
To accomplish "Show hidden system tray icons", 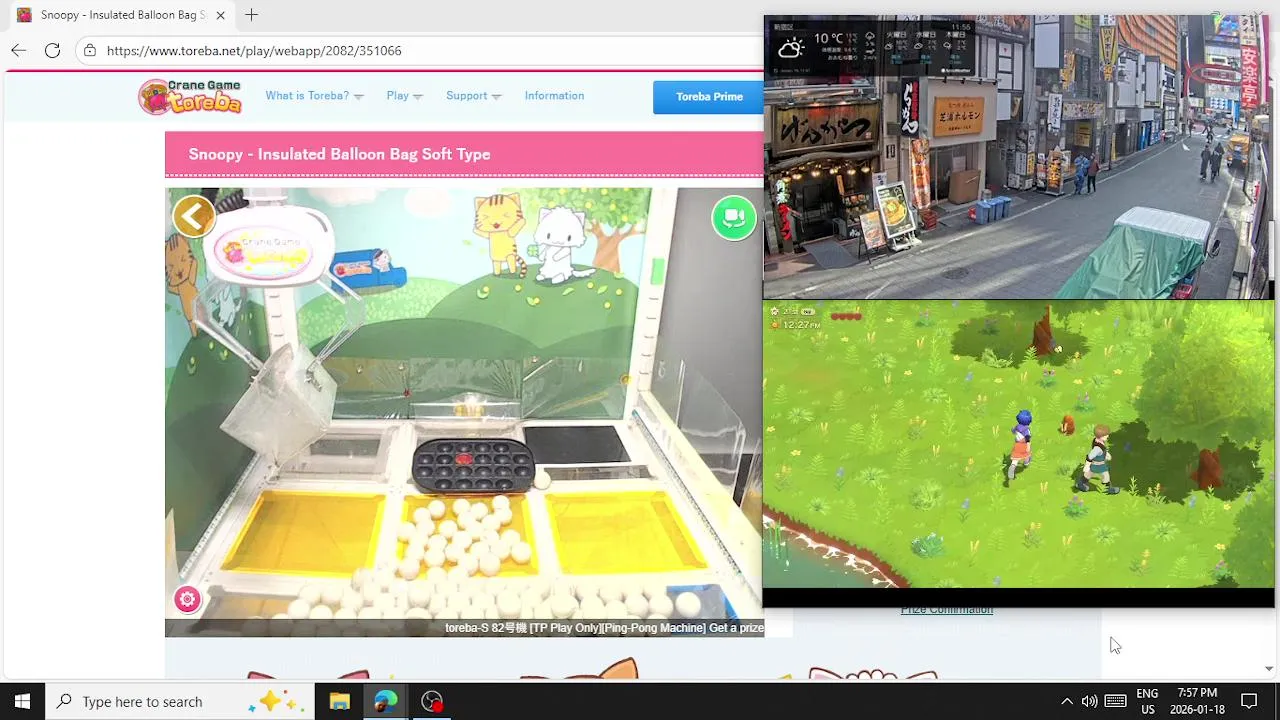I will (1066, 701).
